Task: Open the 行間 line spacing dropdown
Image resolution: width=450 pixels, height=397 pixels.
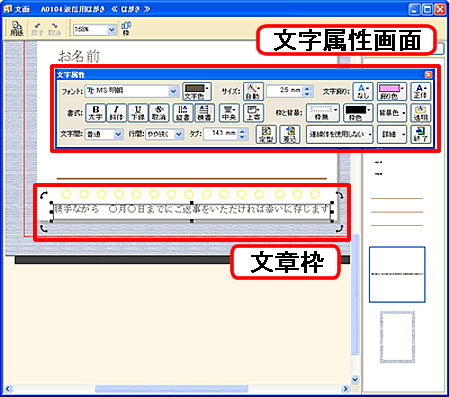Action: click(x=179, y=134)
